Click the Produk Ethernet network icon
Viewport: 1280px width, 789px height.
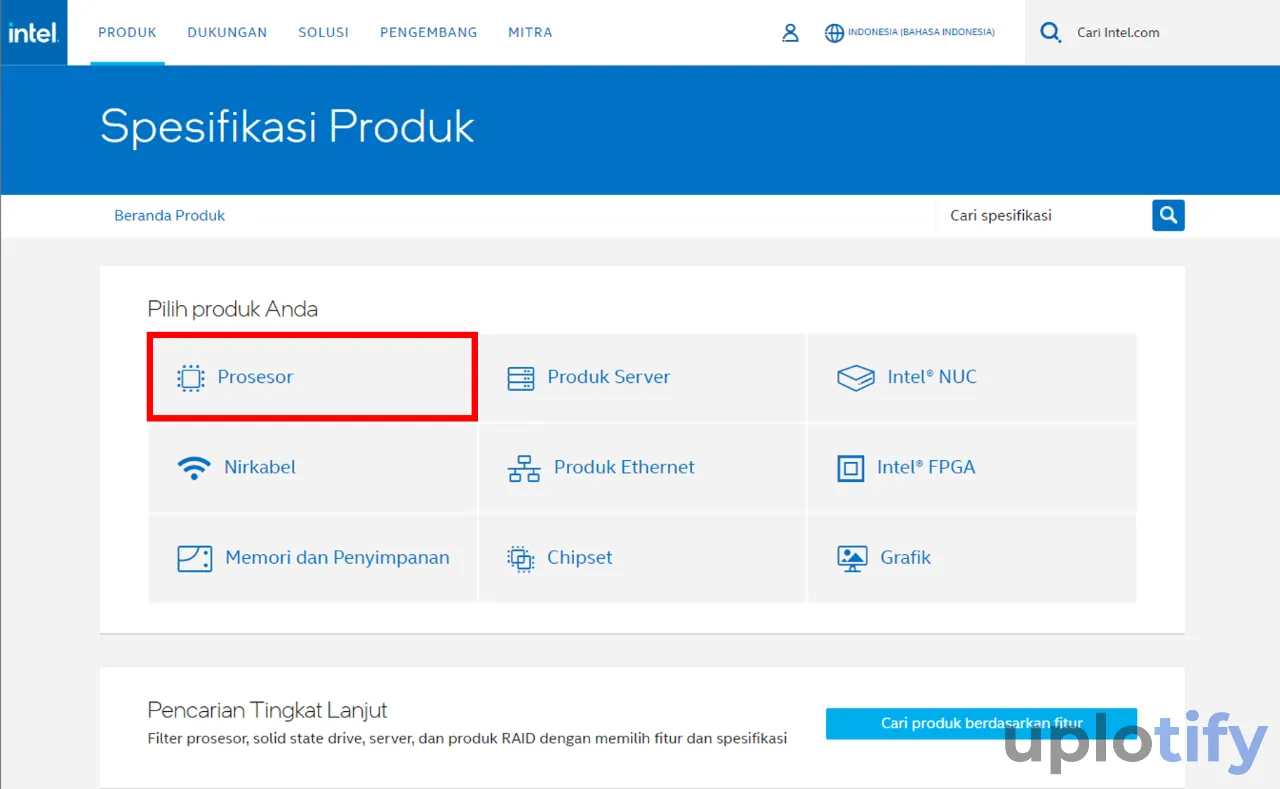pos(524,468)
